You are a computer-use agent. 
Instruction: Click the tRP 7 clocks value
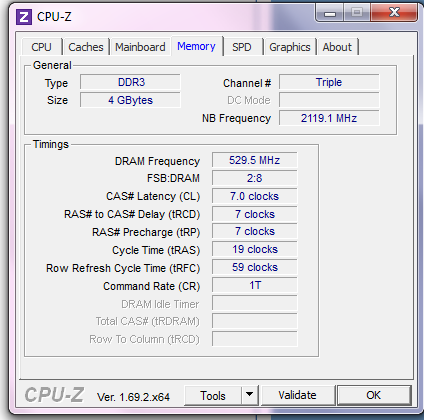(x=254, y=231)
